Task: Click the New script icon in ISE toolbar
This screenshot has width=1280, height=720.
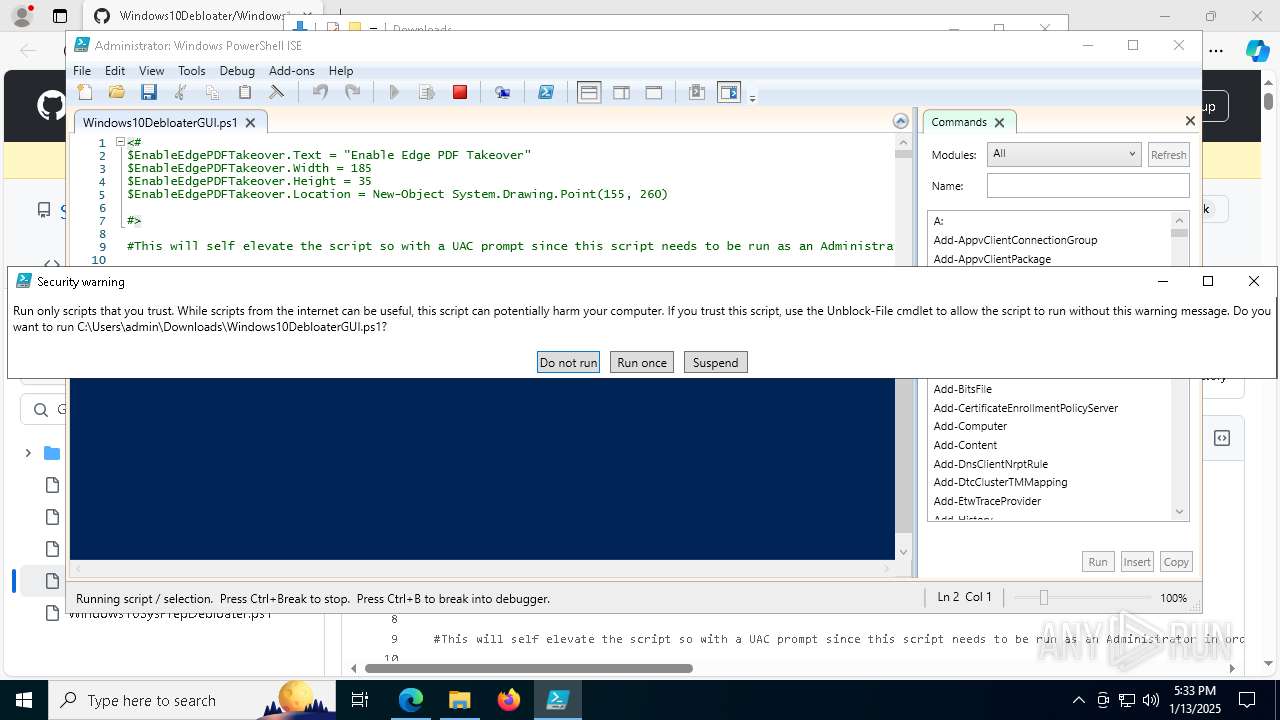Action: [x=85, y=92]
